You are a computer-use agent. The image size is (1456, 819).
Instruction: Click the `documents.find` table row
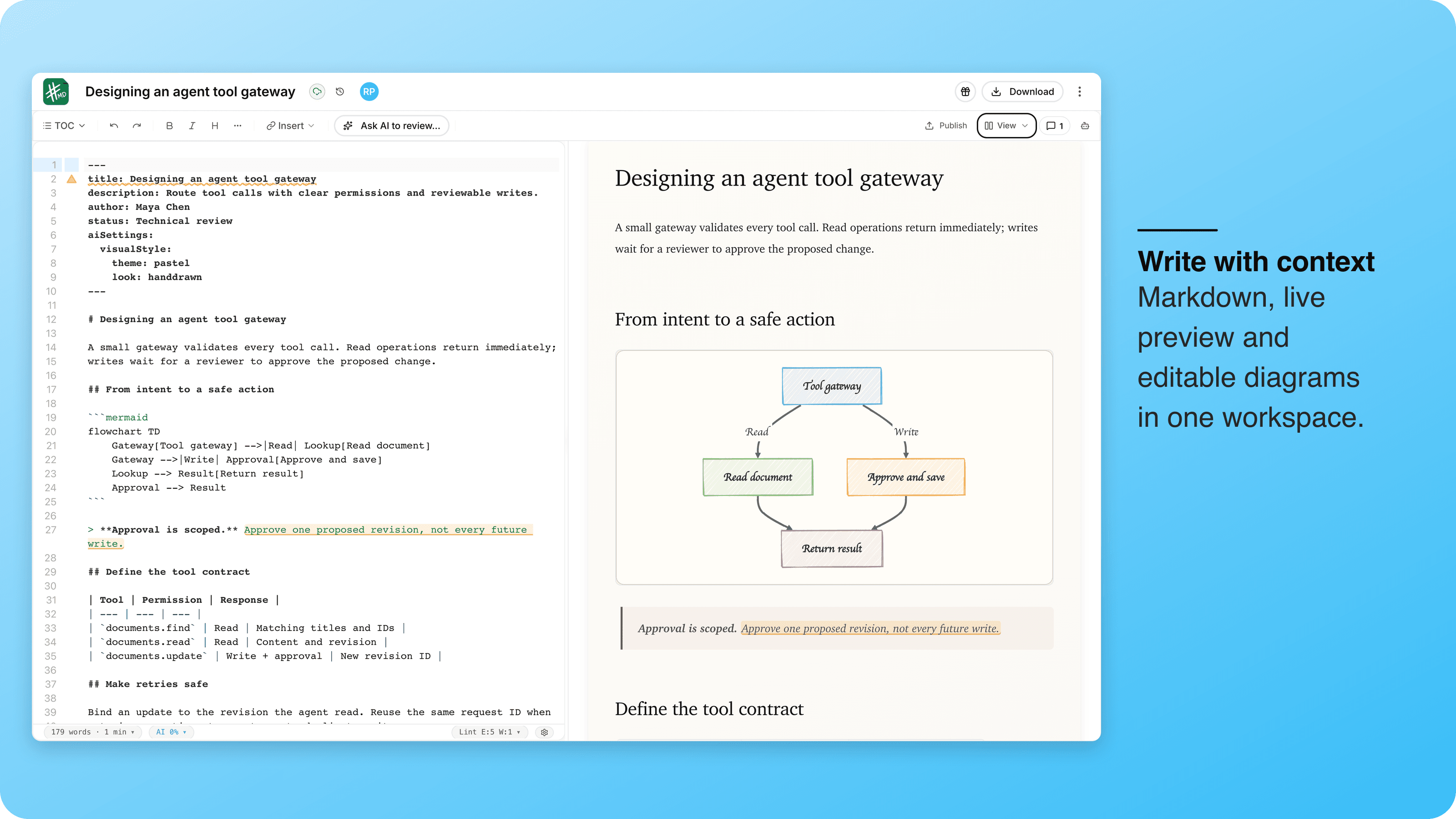coord(247,628)
